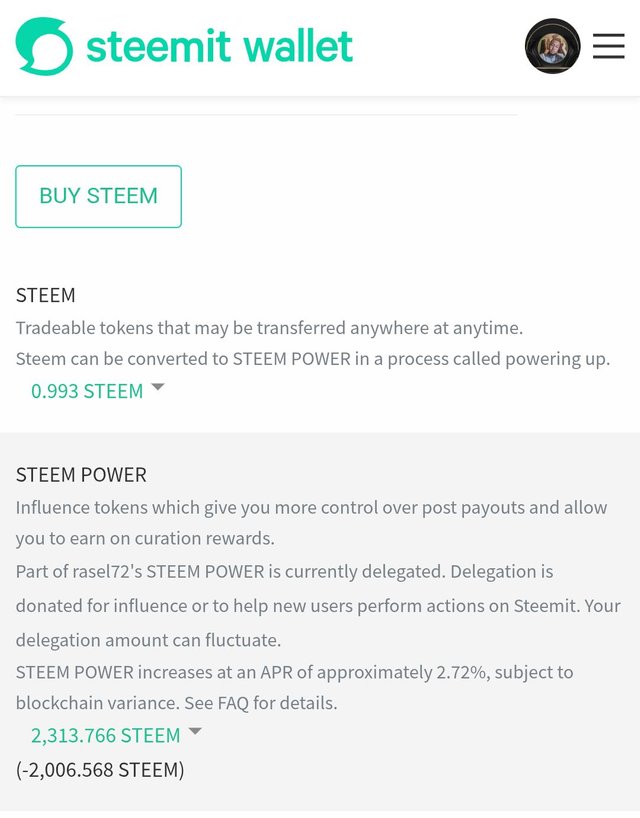
Task: Click the "steemit wallet" wordmark
Action: [220, 46]
